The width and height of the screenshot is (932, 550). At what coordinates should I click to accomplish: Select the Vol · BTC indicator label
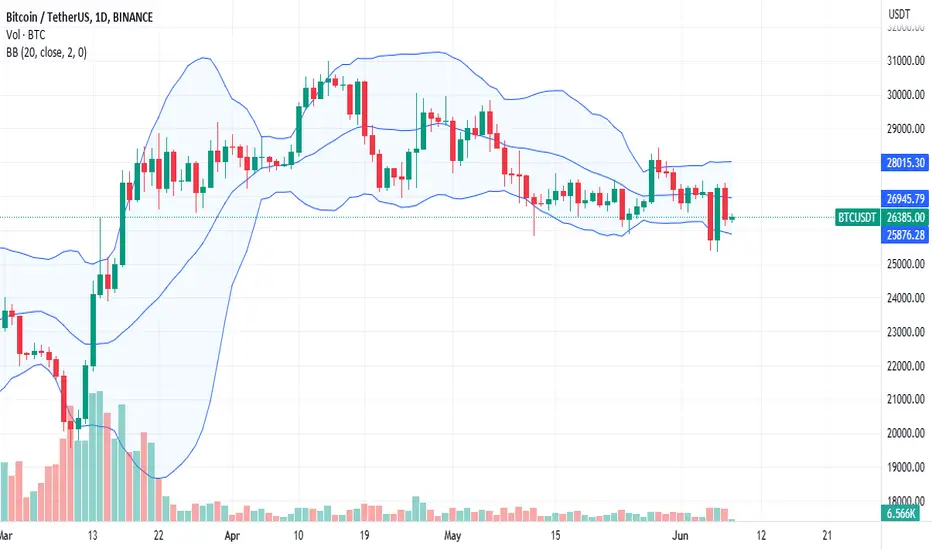point(26,35)
